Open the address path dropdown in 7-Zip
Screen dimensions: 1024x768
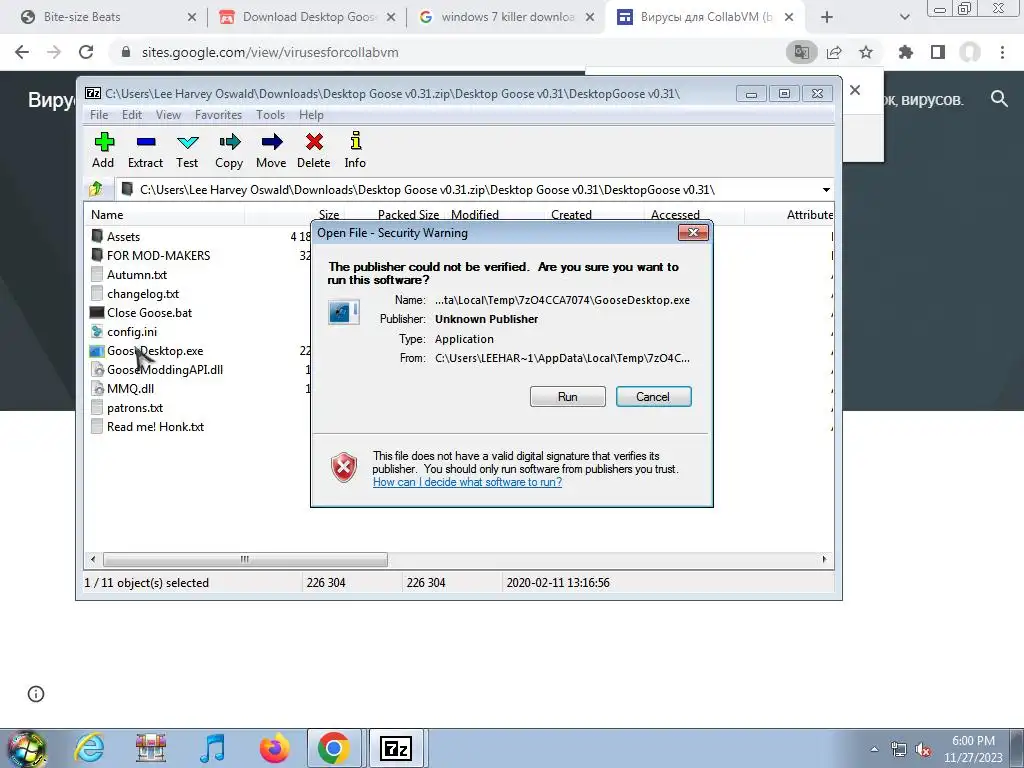[x=825, y=190]
